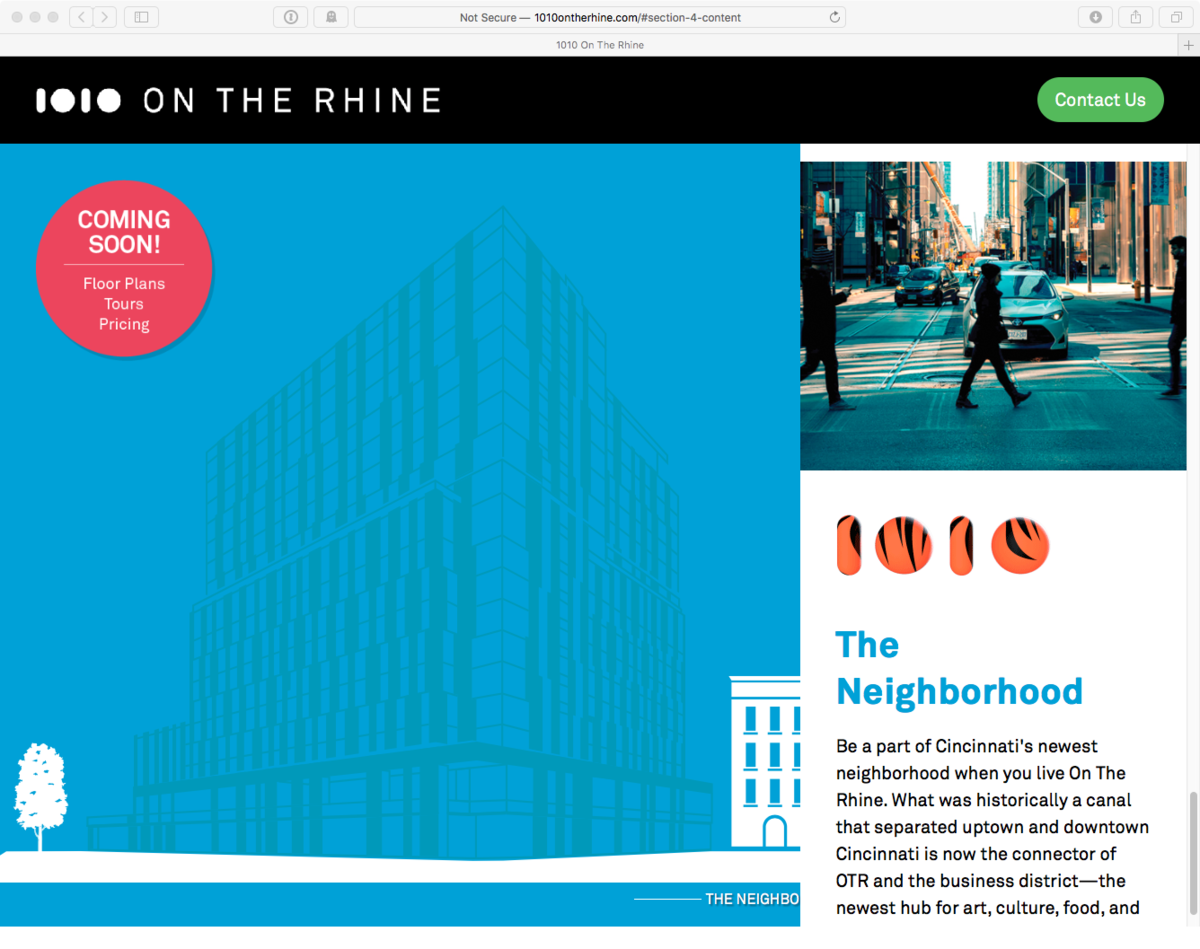The width and height of the screenshot is (1200, 949).
Task: Show the Safari sidebar
Action: [x=141, y=17]
